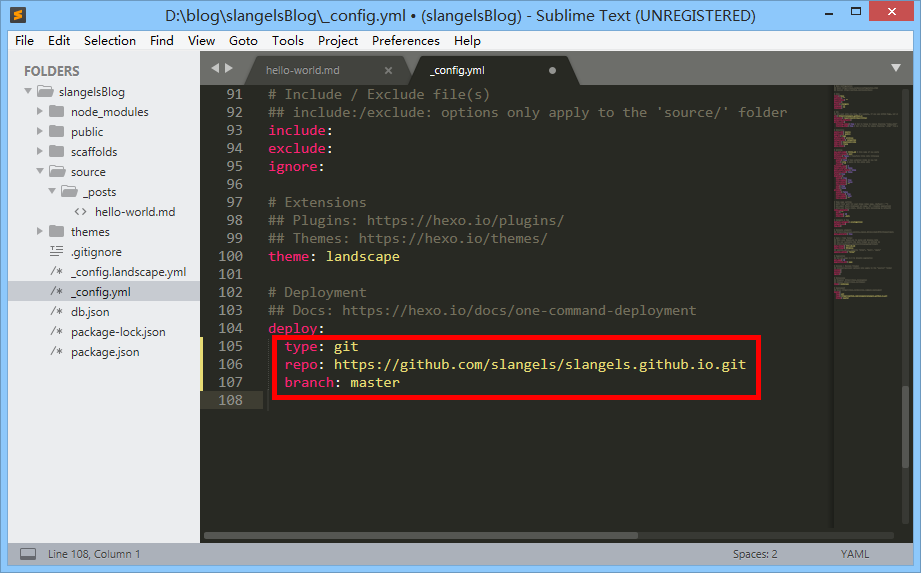921x573 pixels.
Task: Open the Edit menu
Action: pyautogui.click(x=59, y=41)
